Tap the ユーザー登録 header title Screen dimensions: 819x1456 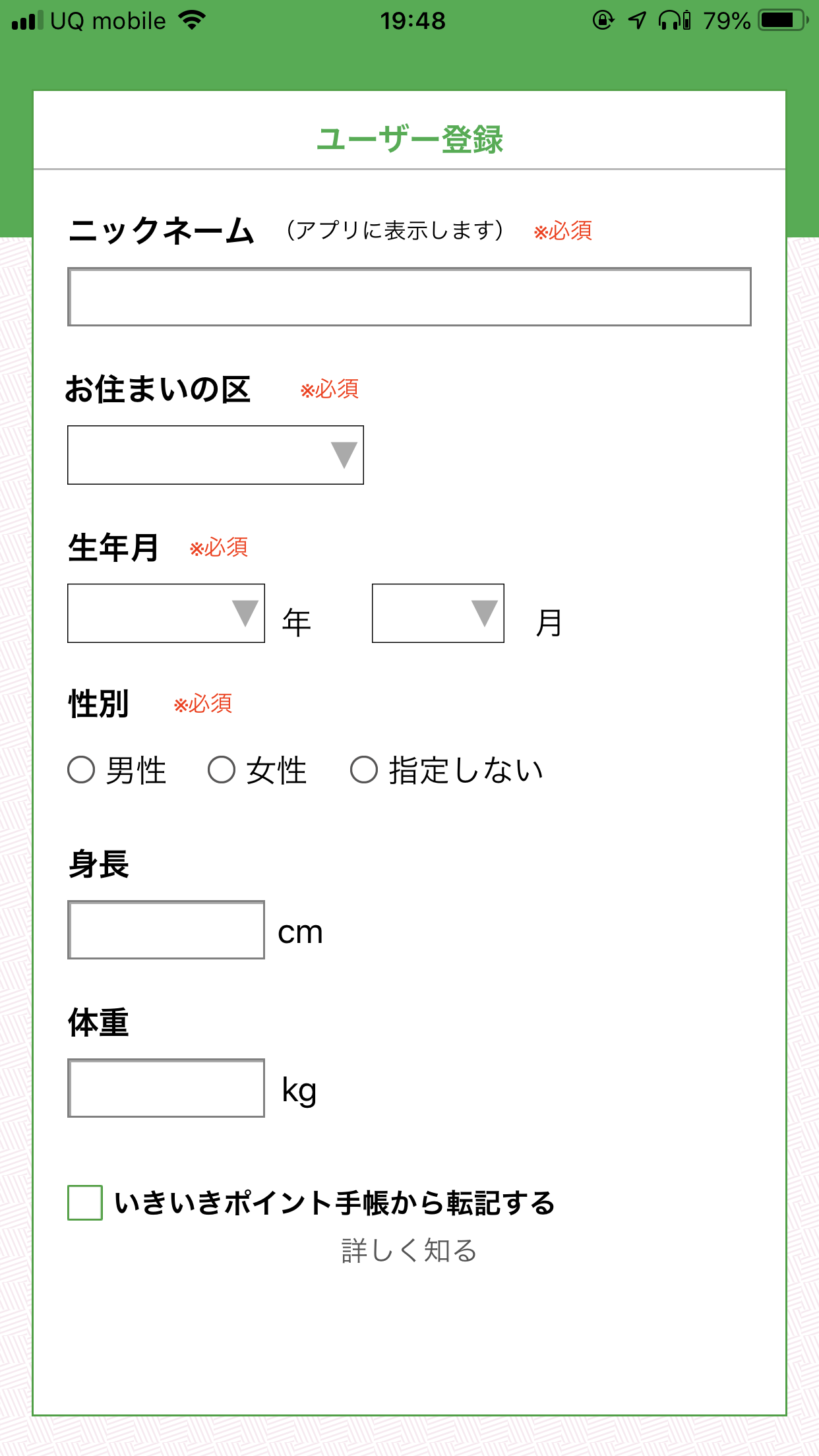(409, 139)
